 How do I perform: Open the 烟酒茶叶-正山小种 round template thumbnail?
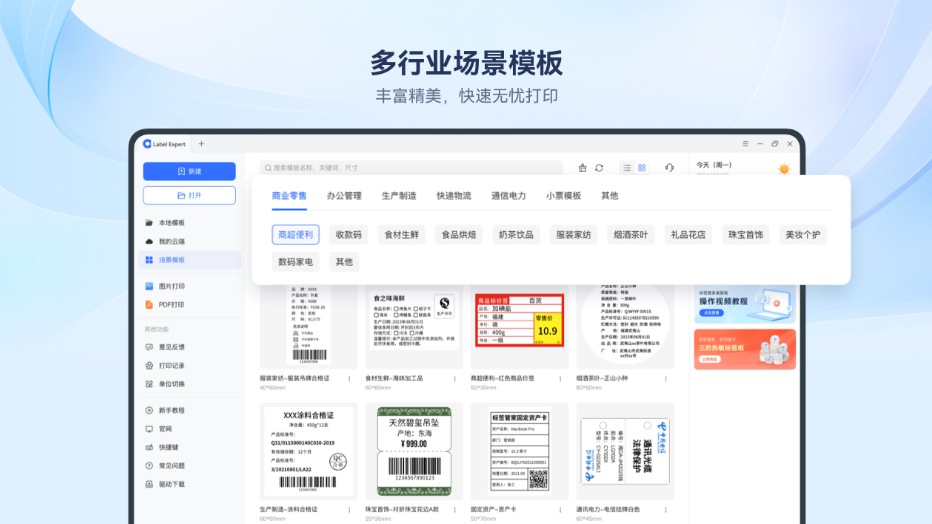[x=625, y=326]
